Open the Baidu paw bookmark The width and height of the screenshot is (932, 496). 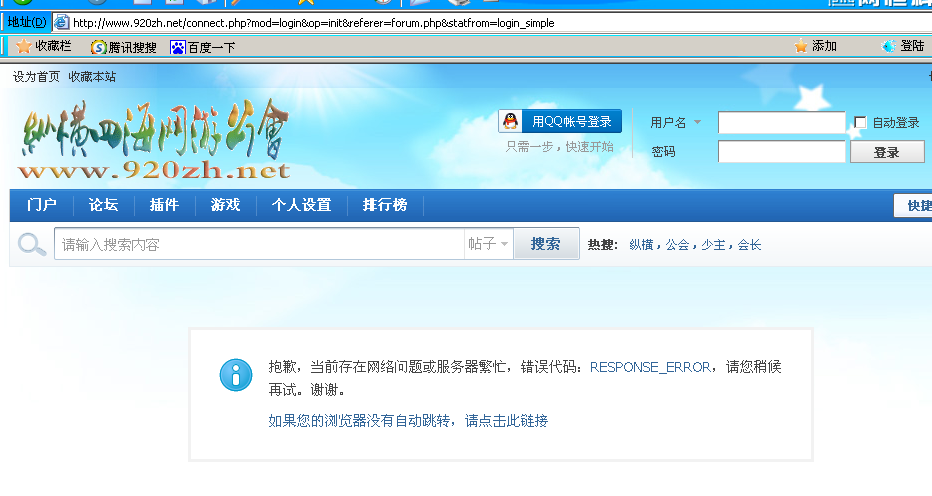pyautogui.click(x=203, y=47)
